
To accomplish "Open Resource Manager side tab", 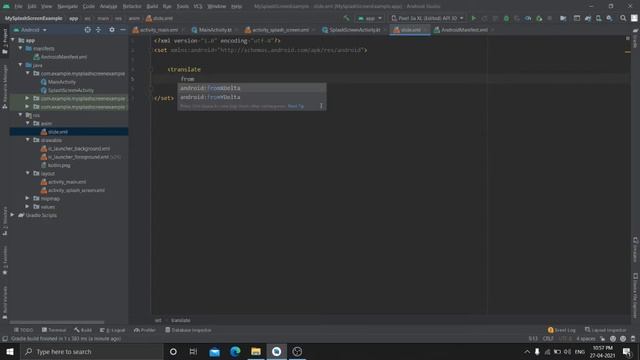I will pos(4,87).
